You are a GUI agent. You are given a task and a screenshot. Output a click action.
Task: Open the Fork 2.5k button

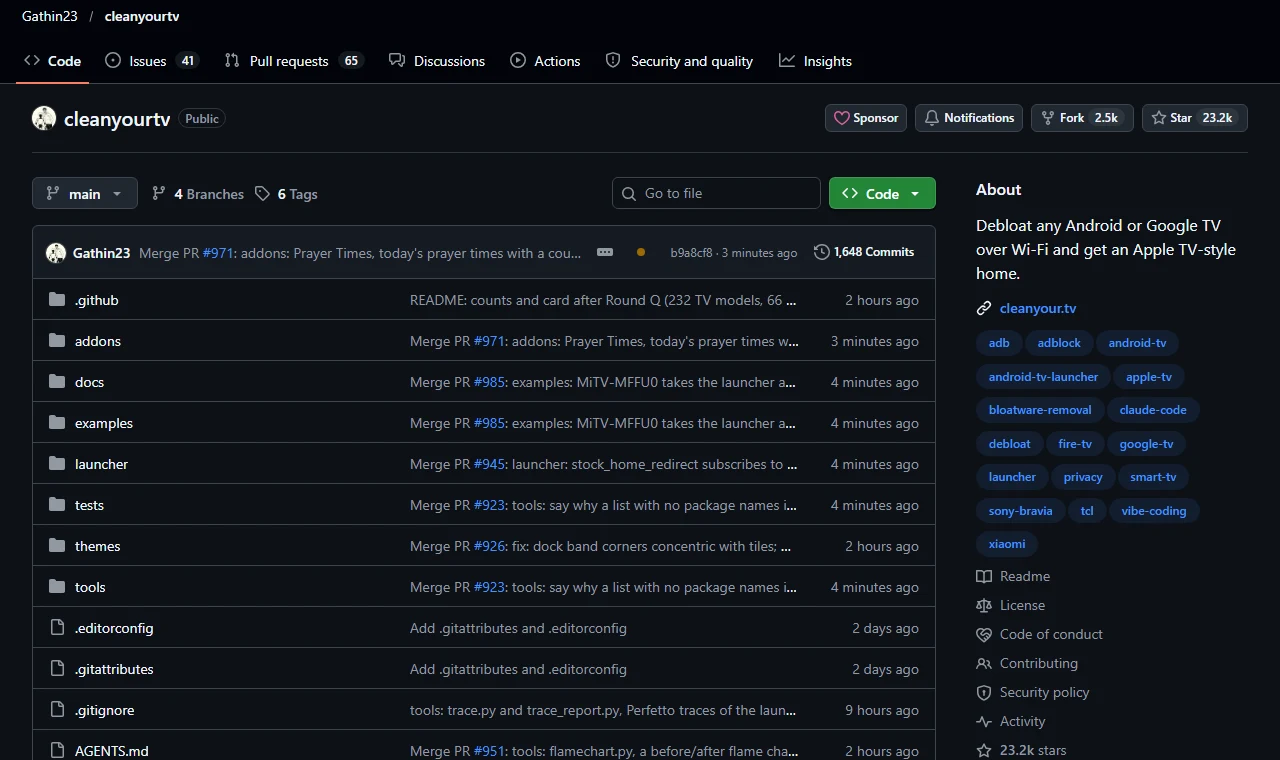pos(1082,118)
